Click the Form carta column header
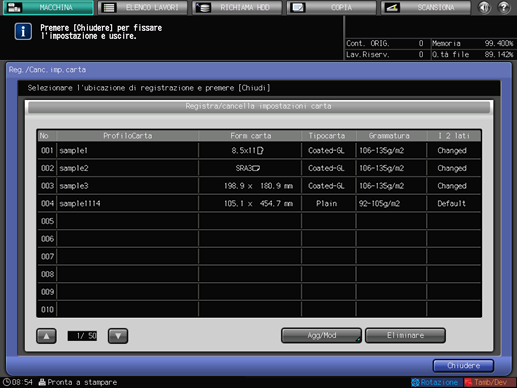517x388 pixels. tap(250, 136)
